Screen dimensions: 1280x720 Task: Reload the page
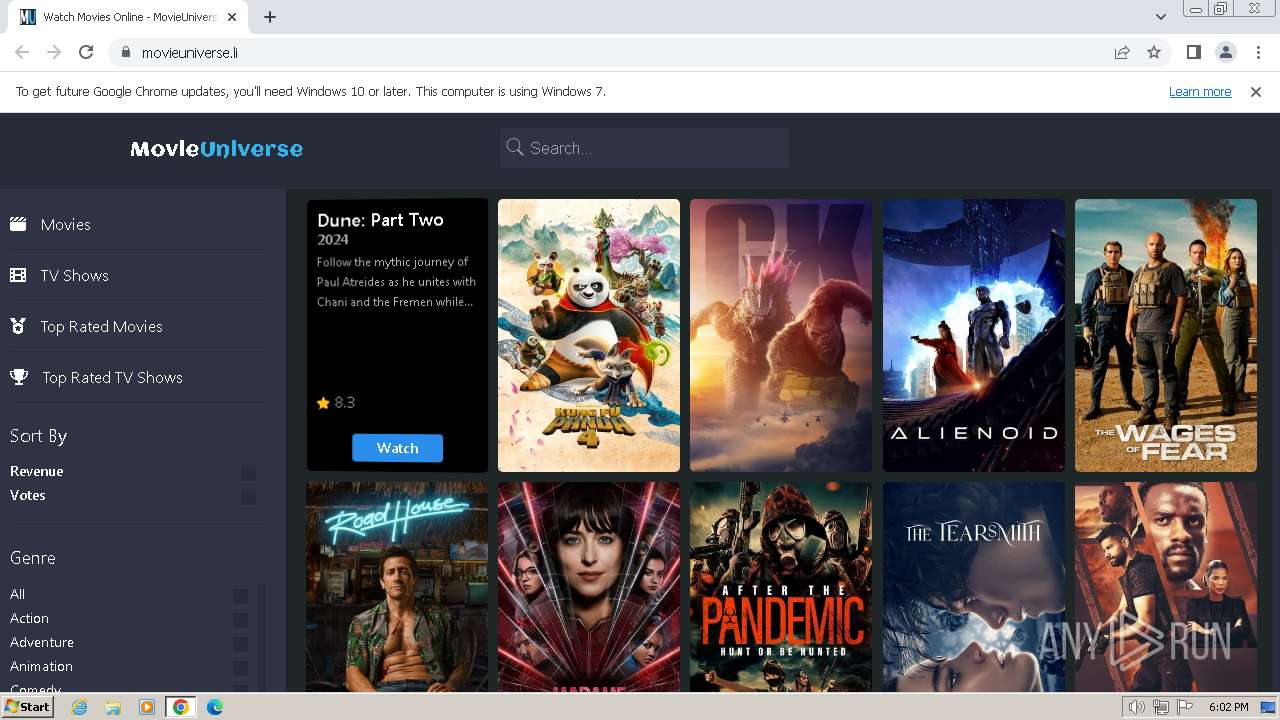86,52
